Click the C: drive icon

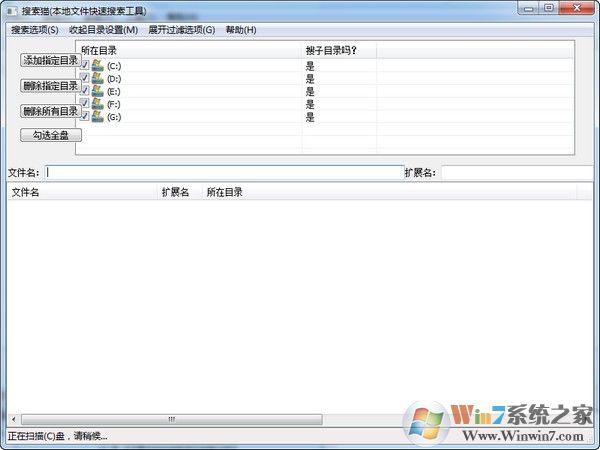(x=98, y=65)
